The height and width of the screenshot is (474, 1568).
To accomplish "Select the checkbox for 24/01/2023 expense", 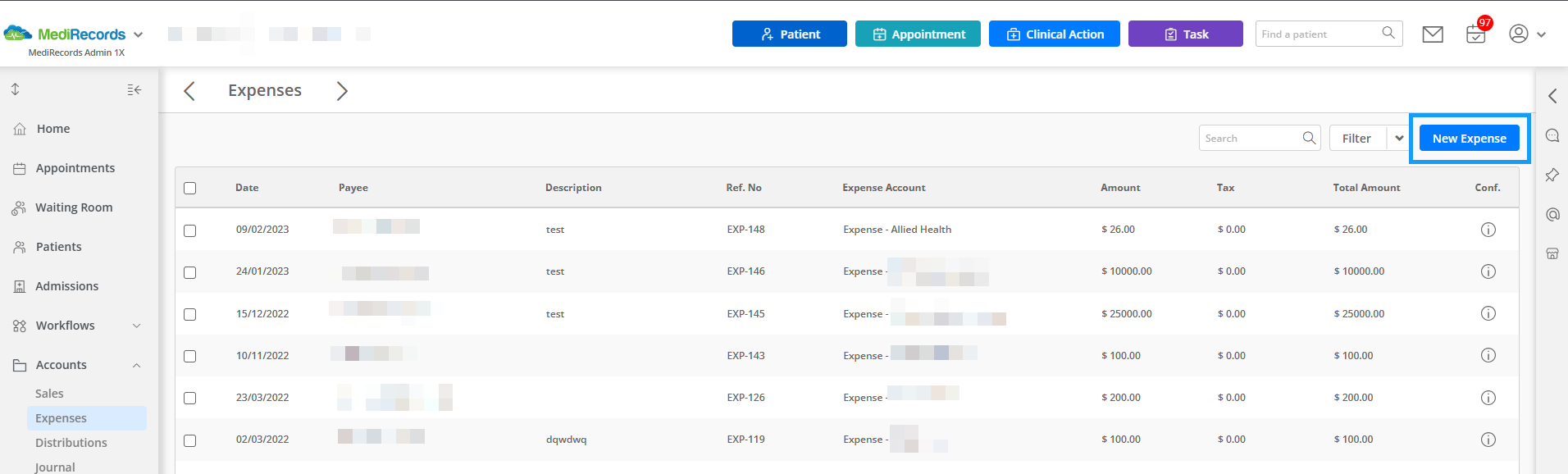I will (190, 272).
